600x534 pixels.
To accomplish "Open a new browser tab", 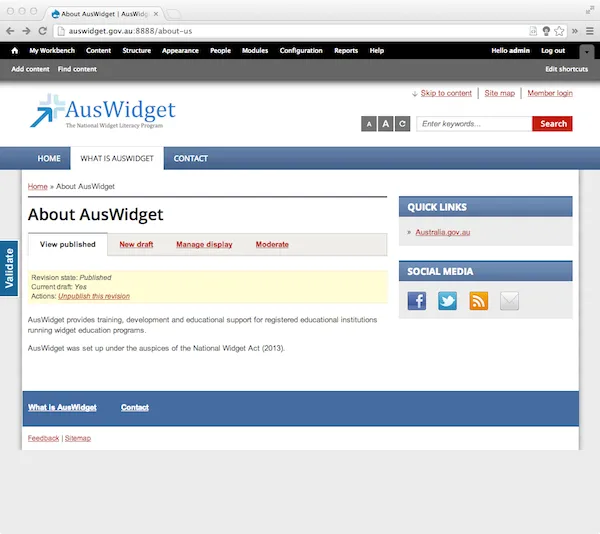I will coord(174,14).
